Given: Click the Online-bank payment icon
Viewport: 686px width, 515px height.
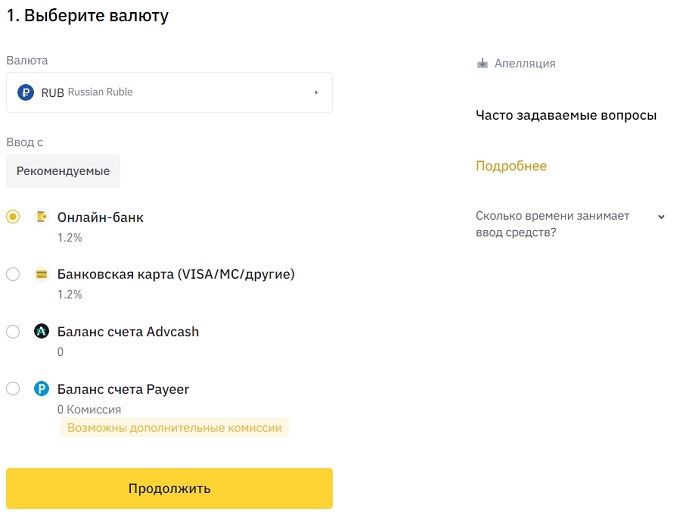Looking at the screenshot, I should coord(42,217).
